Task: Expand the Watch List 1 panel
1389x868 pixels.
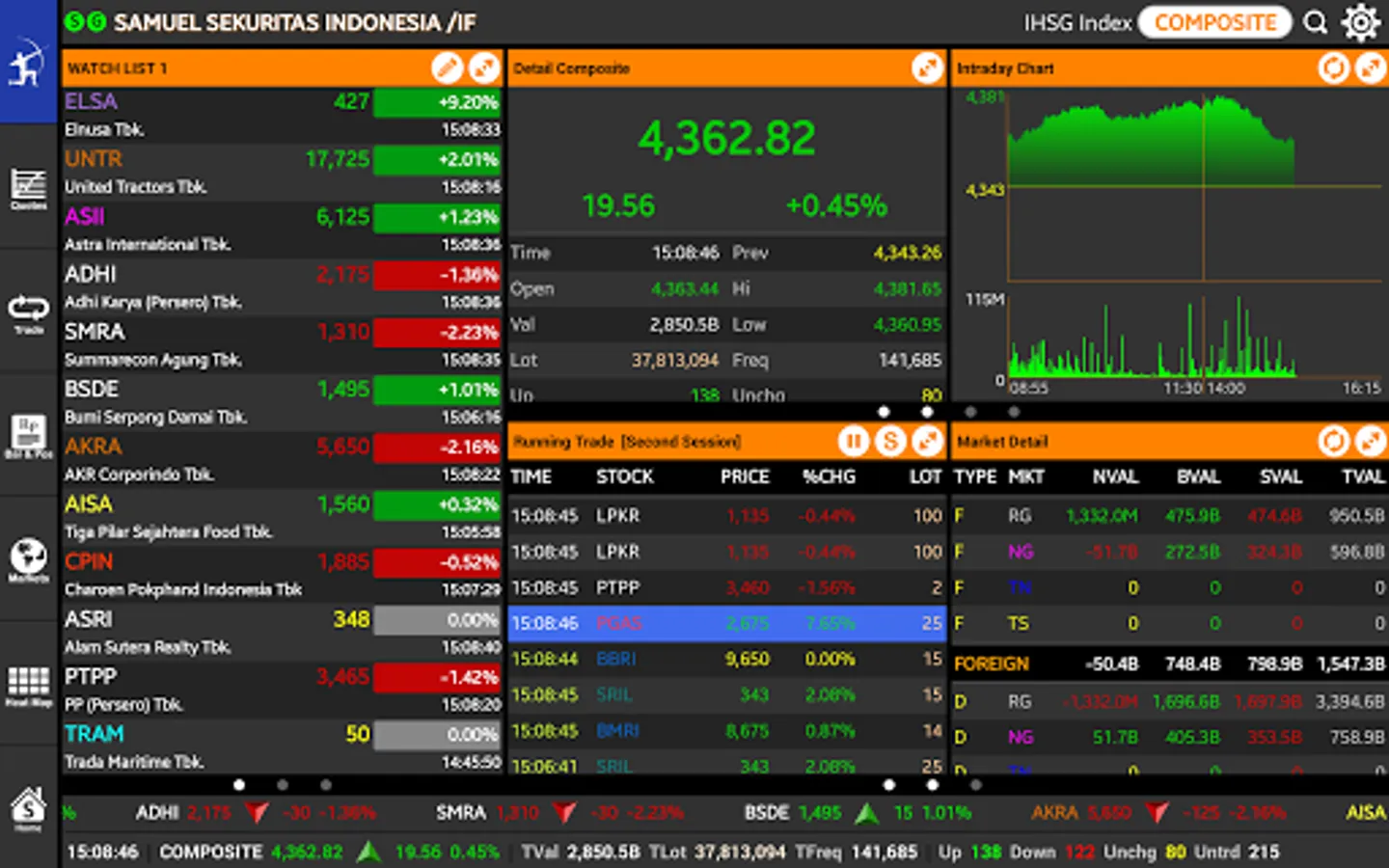Action: tap(484, 68)
